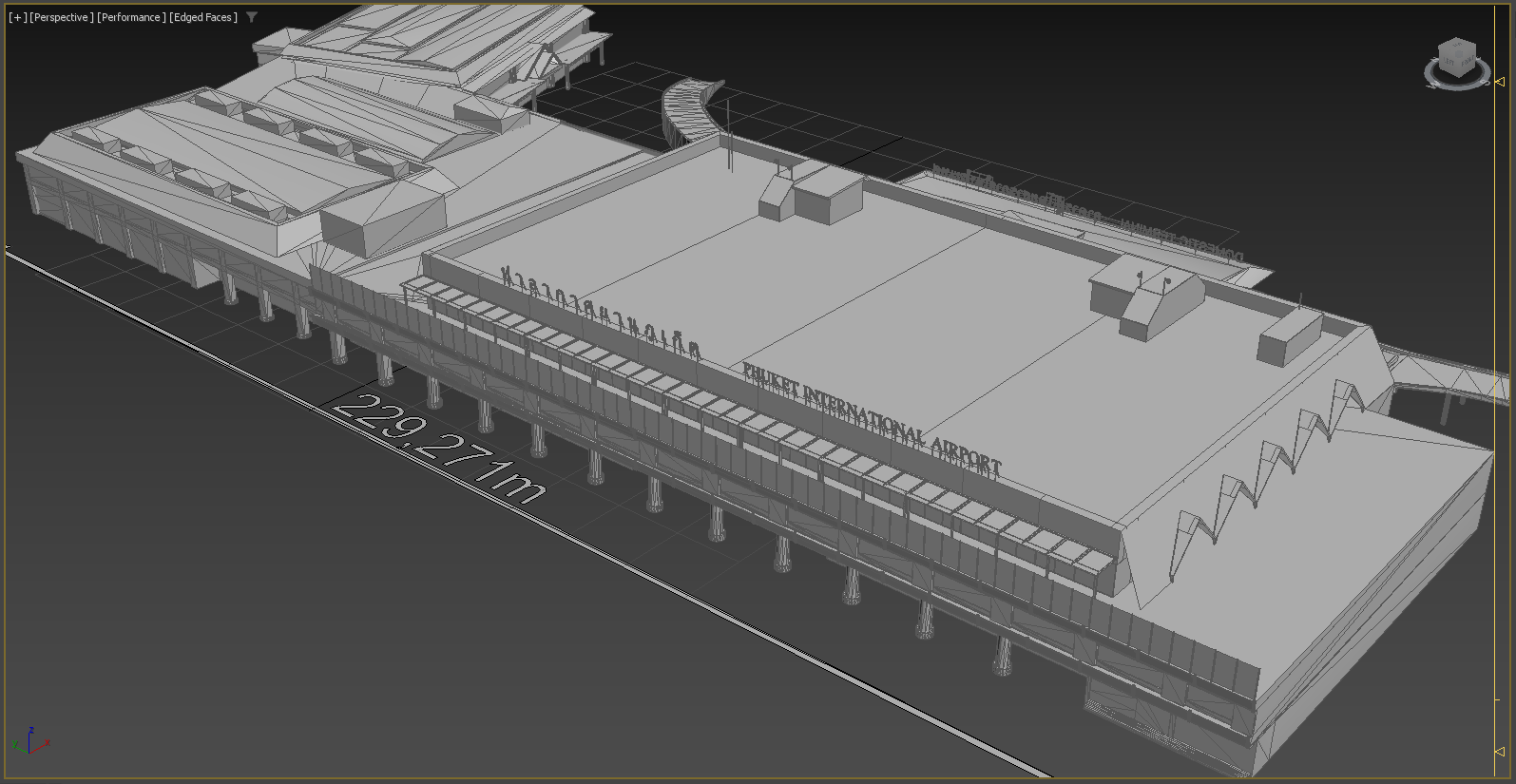Click the Left face of the ViewCube
The width and height of the screenshot is (1516, 784).
tap(1449, 64)
